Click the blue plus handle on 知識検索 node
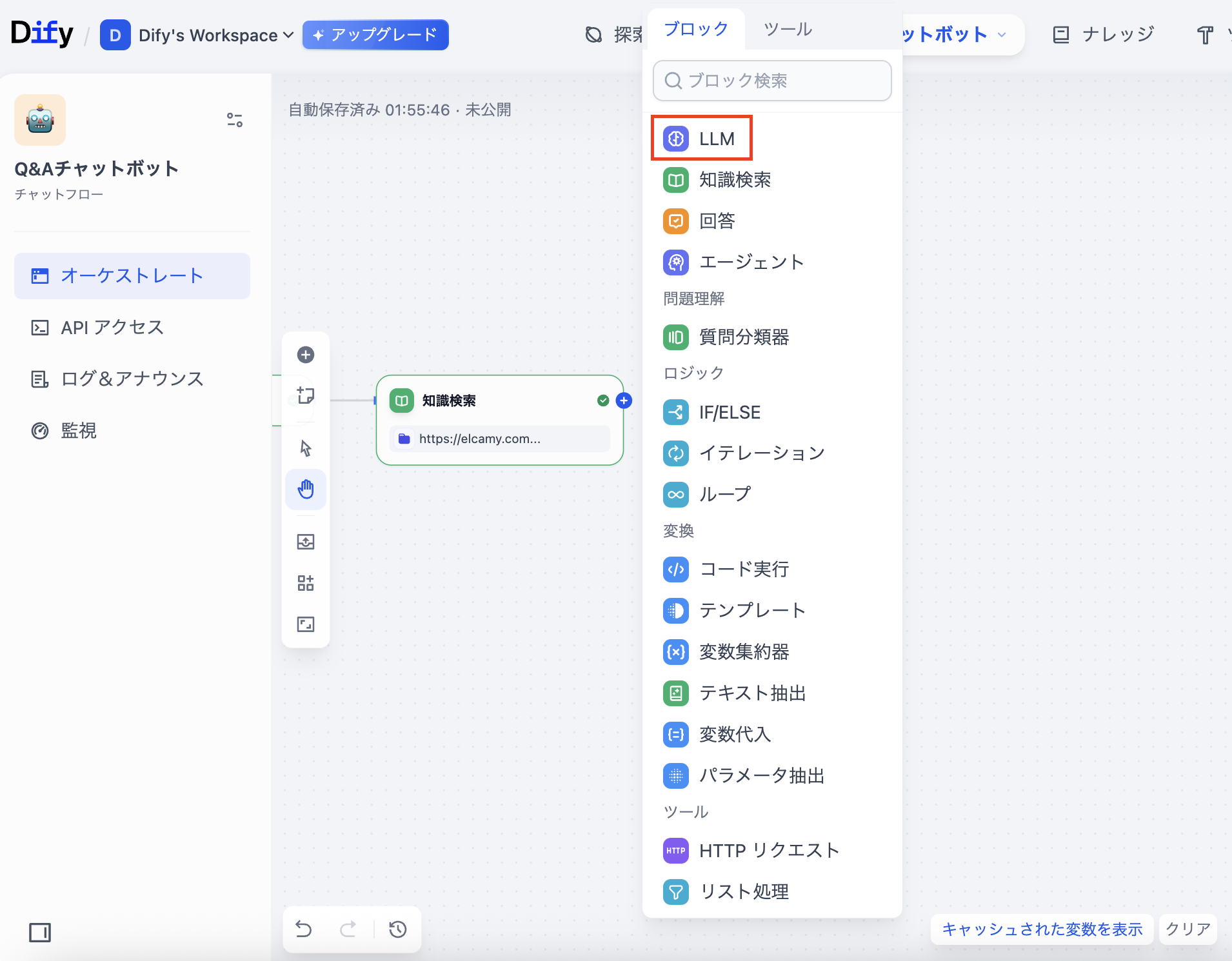1232x961 pixels. click(624, 401)
